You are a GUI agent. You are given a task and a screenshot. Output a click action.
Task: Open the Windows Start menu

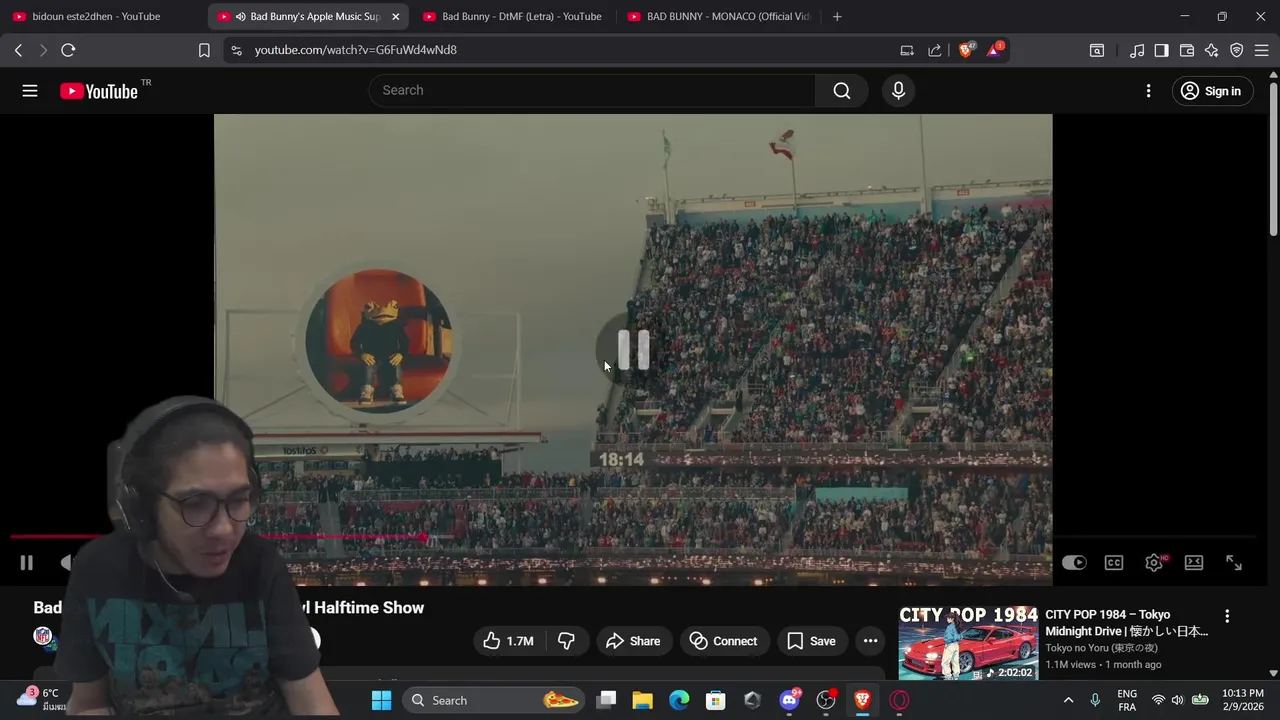pos(381,700)
